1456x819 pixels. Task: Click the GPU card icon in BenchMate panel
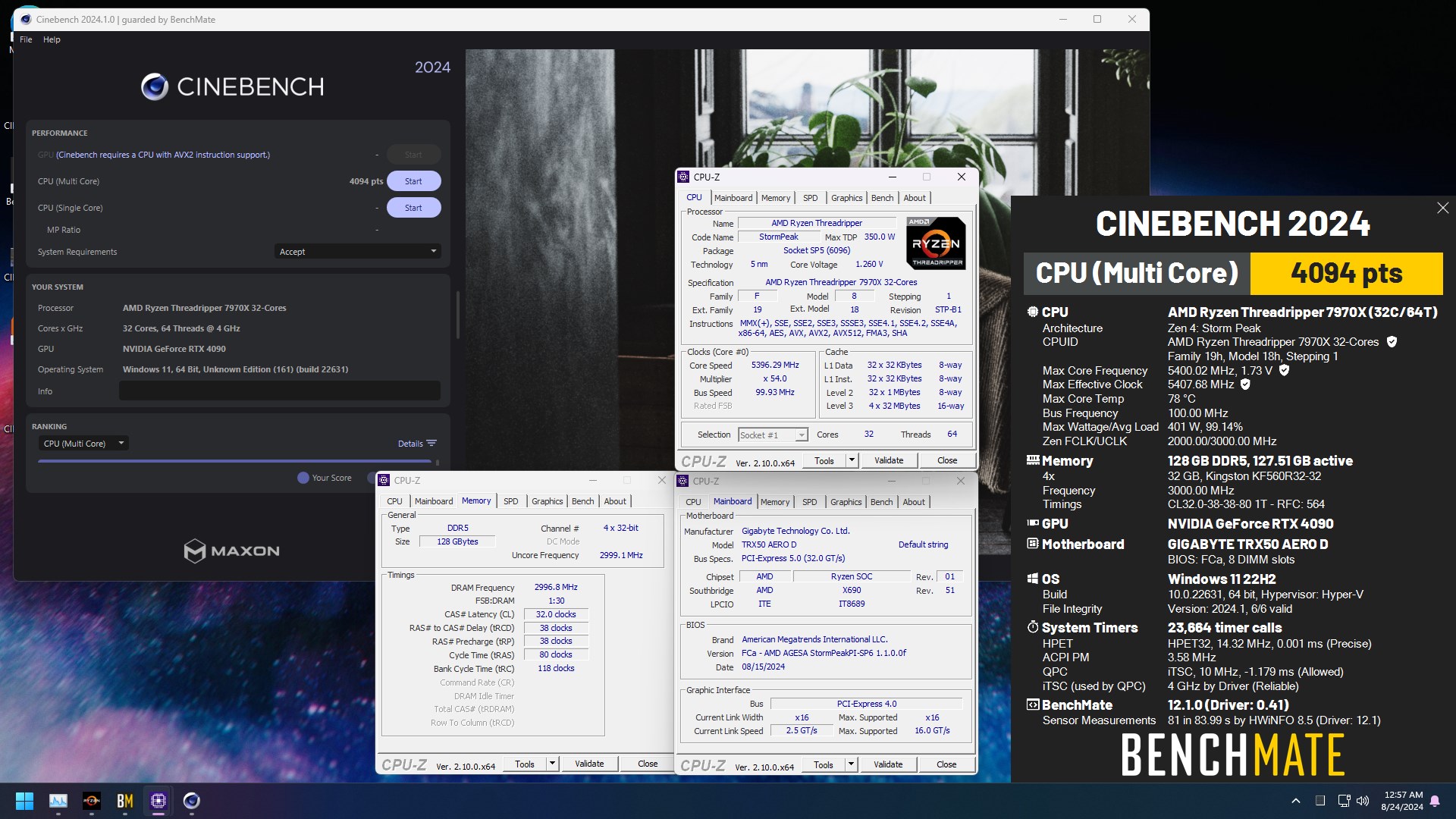click(1032, 522)
